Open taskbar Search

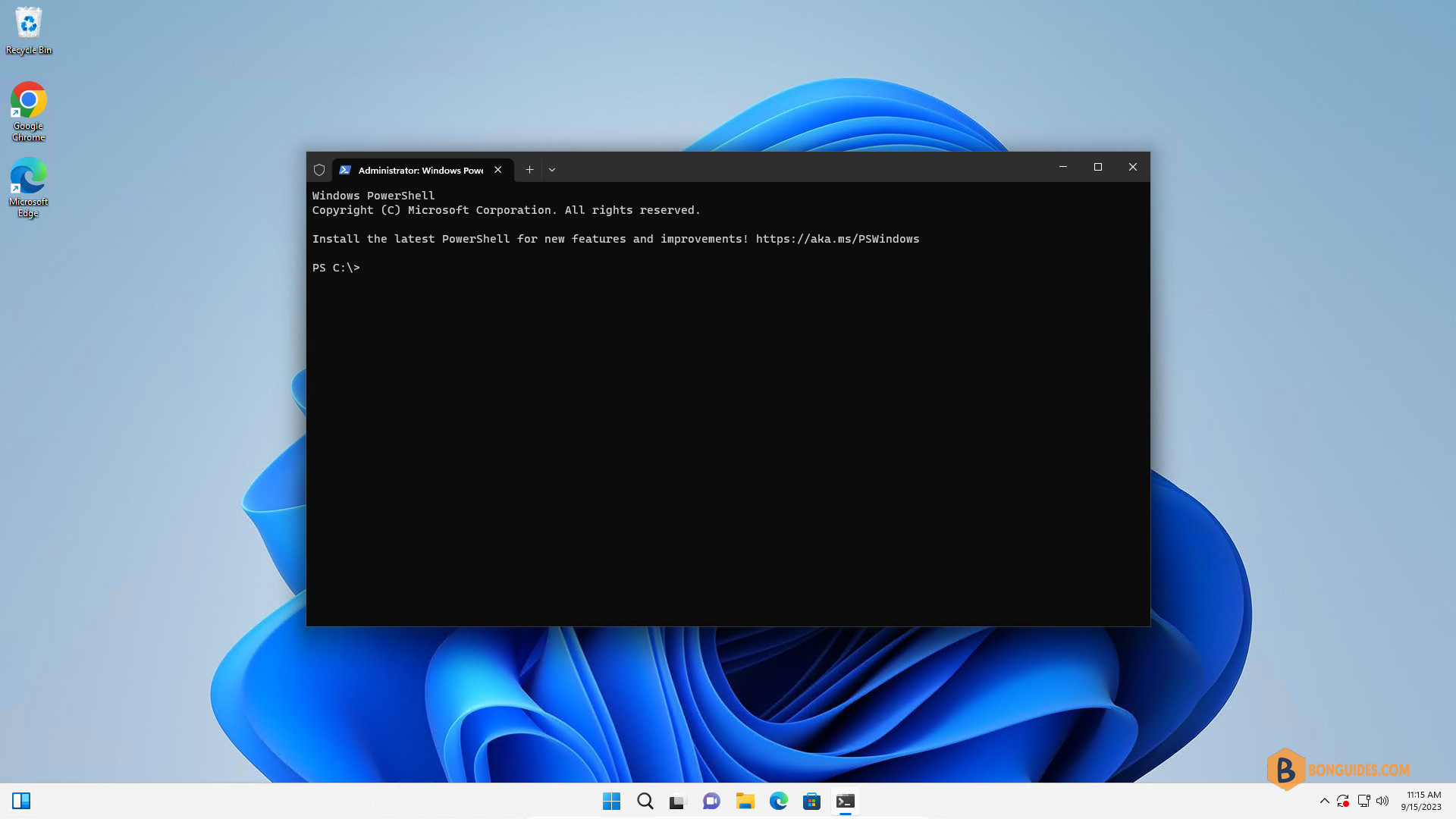pyautogui.click(x=645, y=801)
